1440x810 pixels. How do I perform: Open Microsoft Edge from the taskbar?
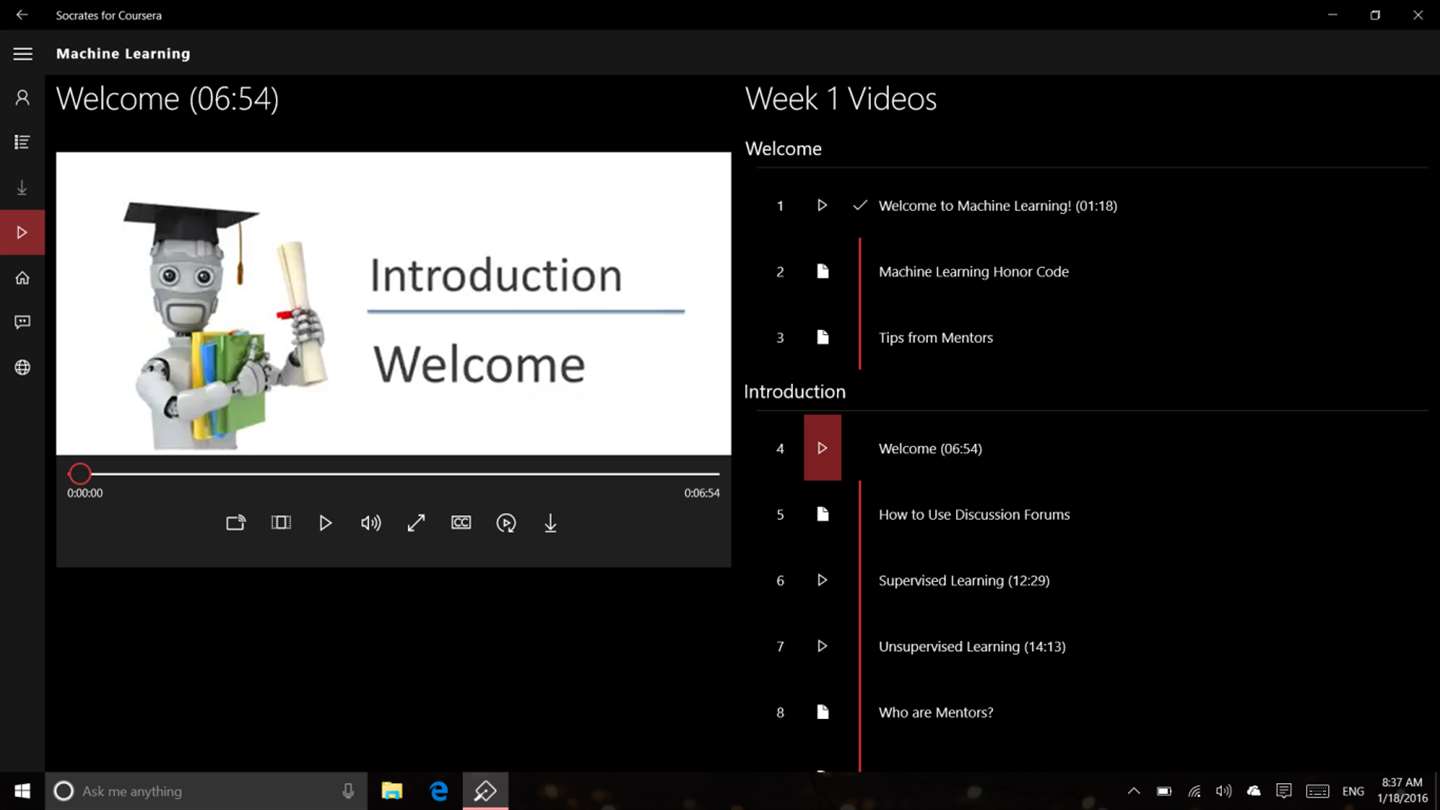coord(439,791)
